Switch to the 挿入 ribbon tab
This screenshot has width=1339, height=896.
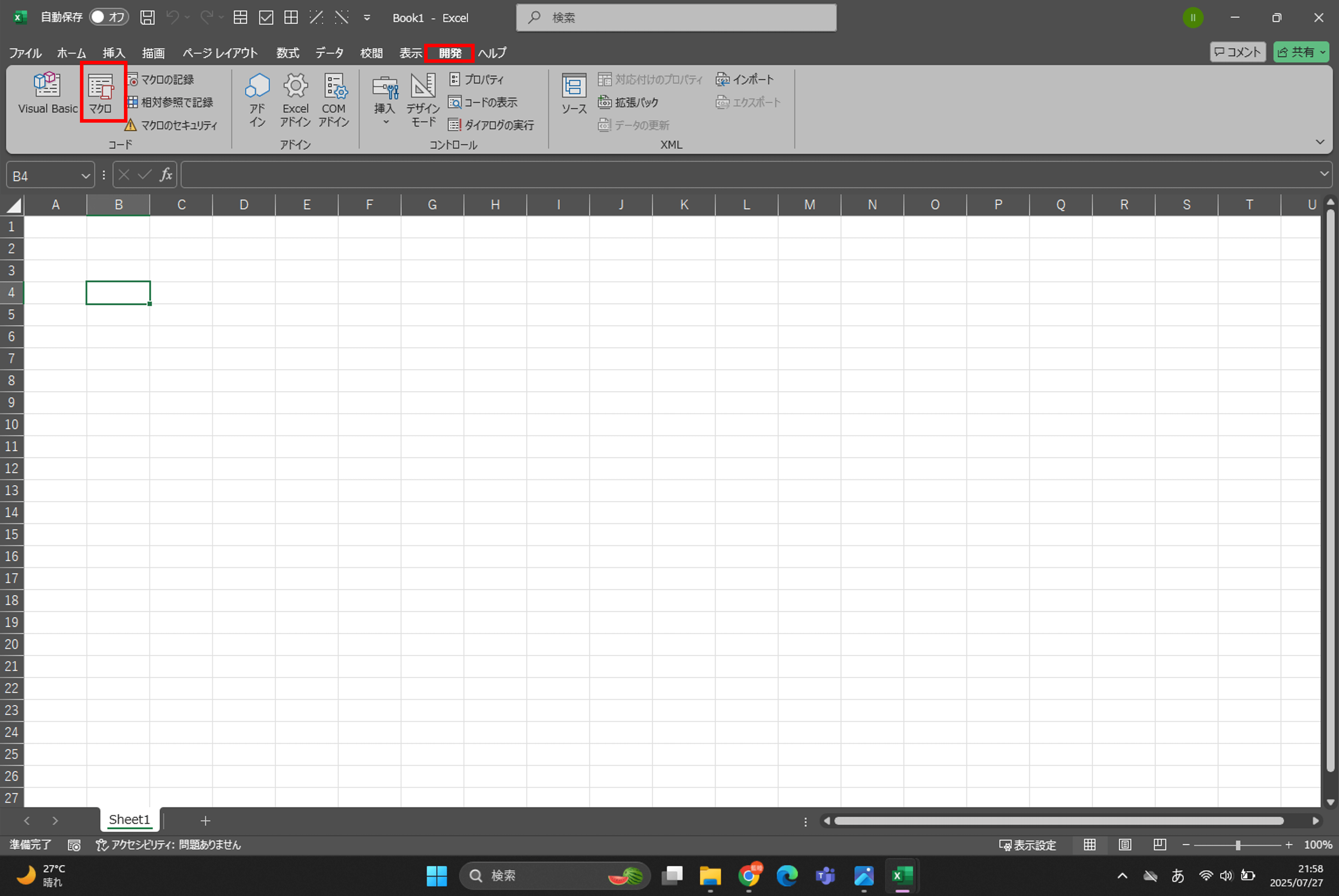(x=114, y=53)
